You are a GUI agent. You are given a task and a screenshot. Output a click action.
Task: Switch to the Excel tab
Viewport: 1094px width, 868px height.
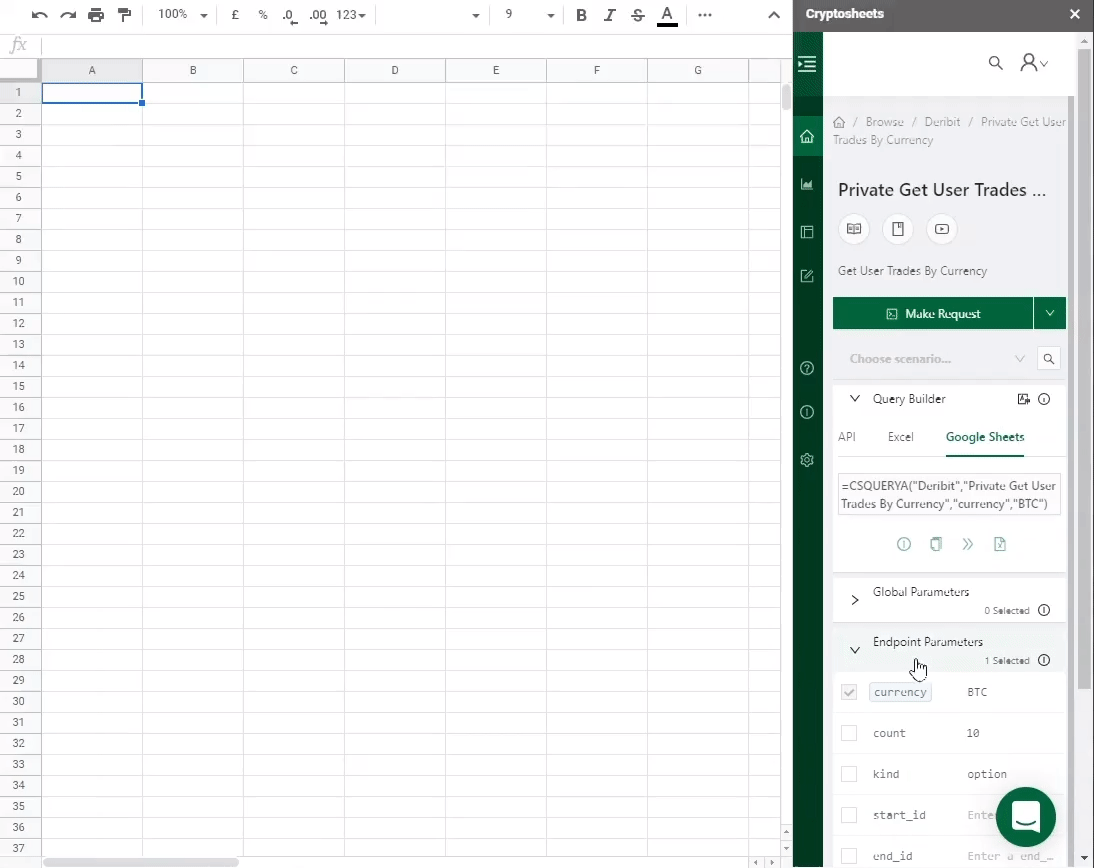900,437
